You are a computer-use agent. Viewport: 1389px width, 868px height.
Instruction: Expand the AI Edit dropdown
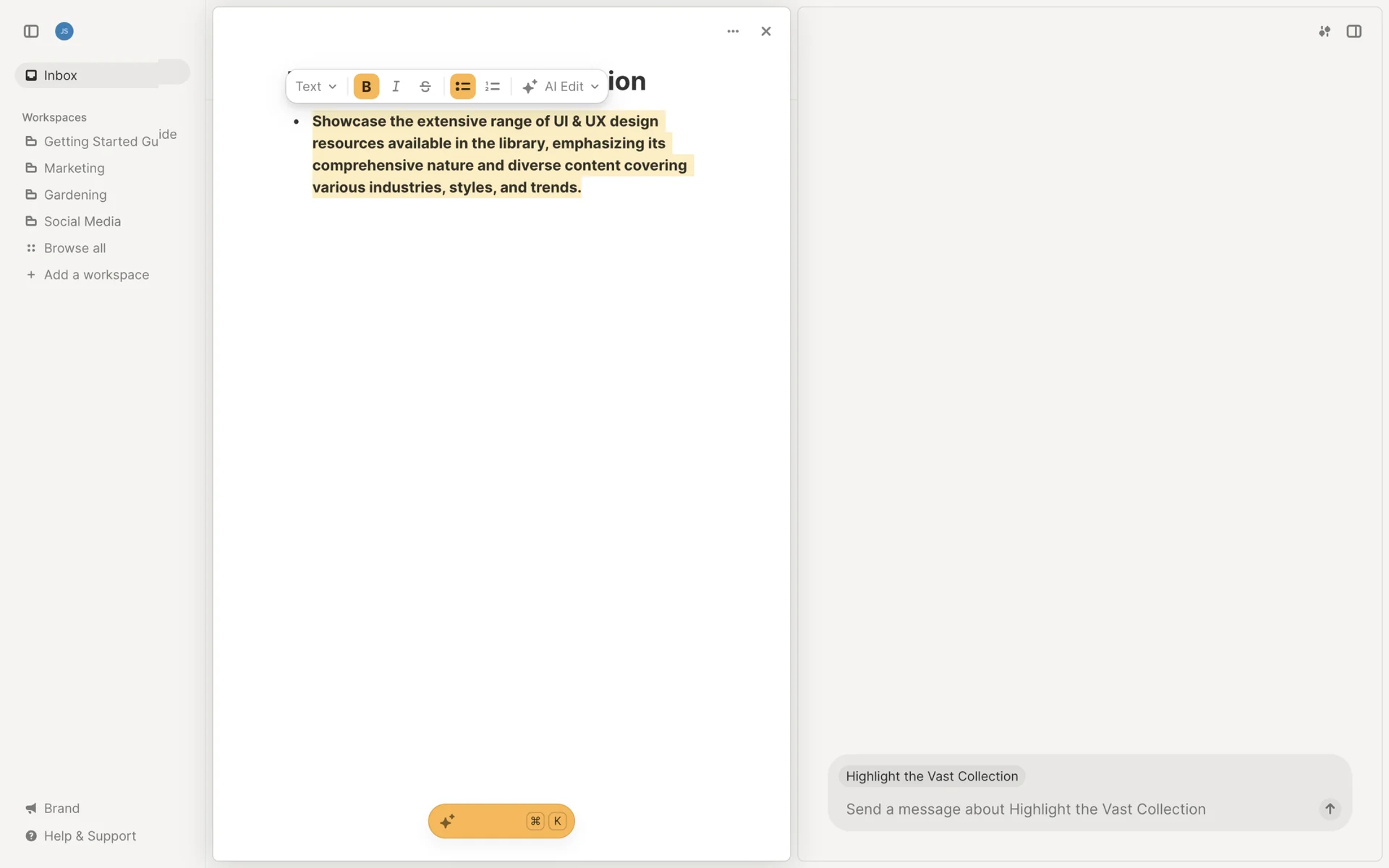[x=561, y=87]
